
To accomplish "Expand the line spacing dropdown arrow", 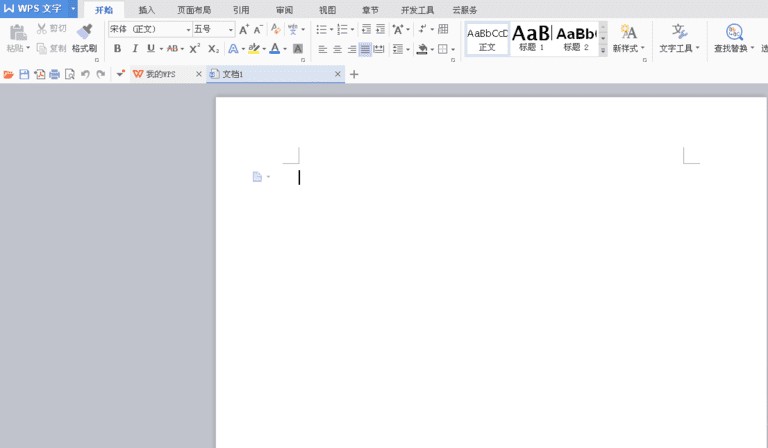I will (408, 49).
